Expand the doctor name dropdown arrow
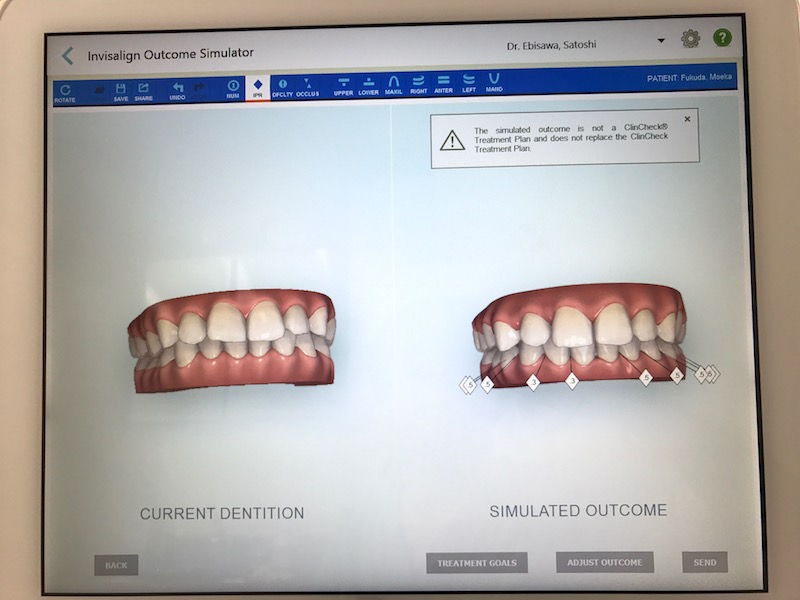This screenshot has height=600, width=800. (661, 41)
